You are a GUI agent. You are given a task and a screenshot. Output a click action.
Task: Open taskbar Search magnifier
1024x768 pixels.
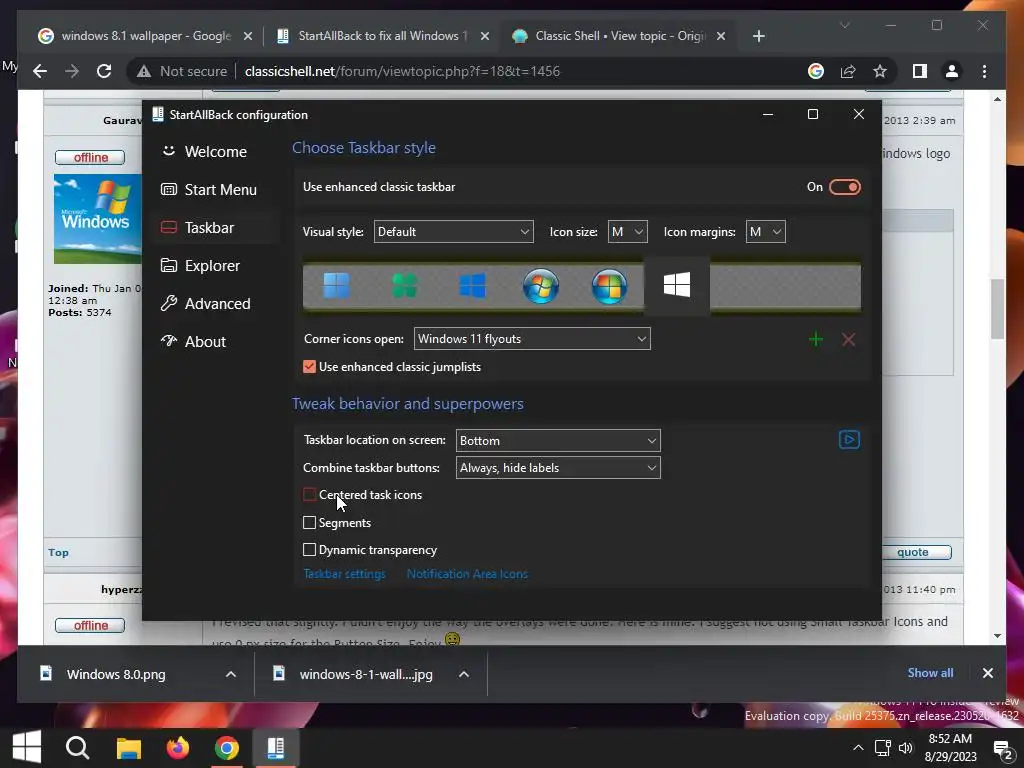(77, 747)
